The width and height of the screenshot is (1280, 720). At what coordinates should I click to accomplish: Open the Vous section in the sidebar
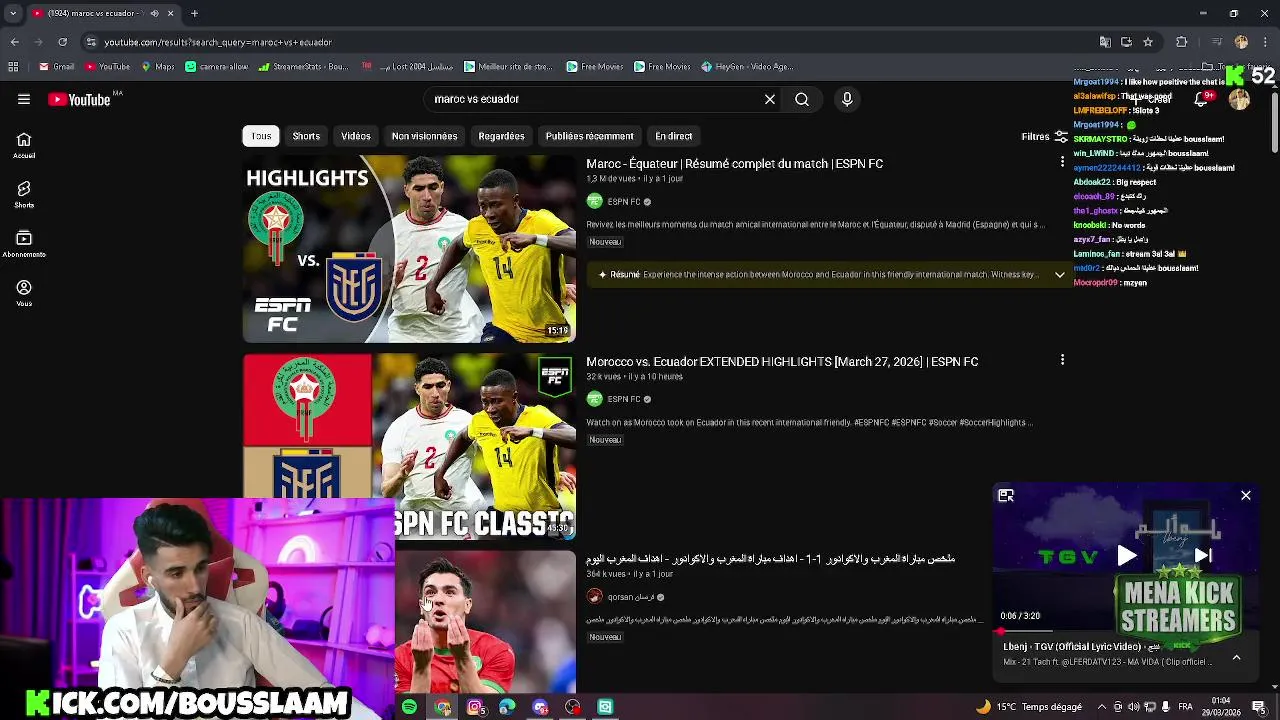tap(24, 293)
